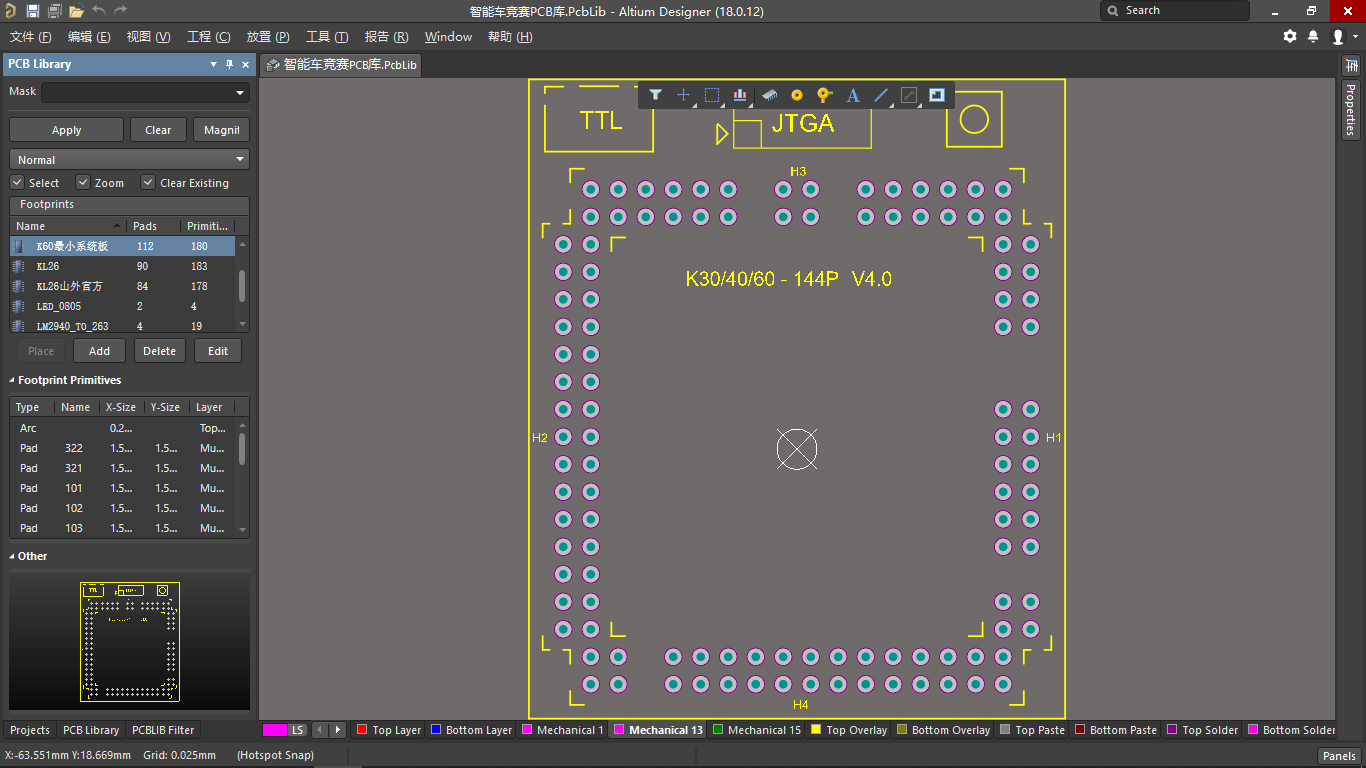Image resolution: width=1366 pixels, height=768 pixels.
Task: Click the Save icon in title bar
Action: [33, 11]
